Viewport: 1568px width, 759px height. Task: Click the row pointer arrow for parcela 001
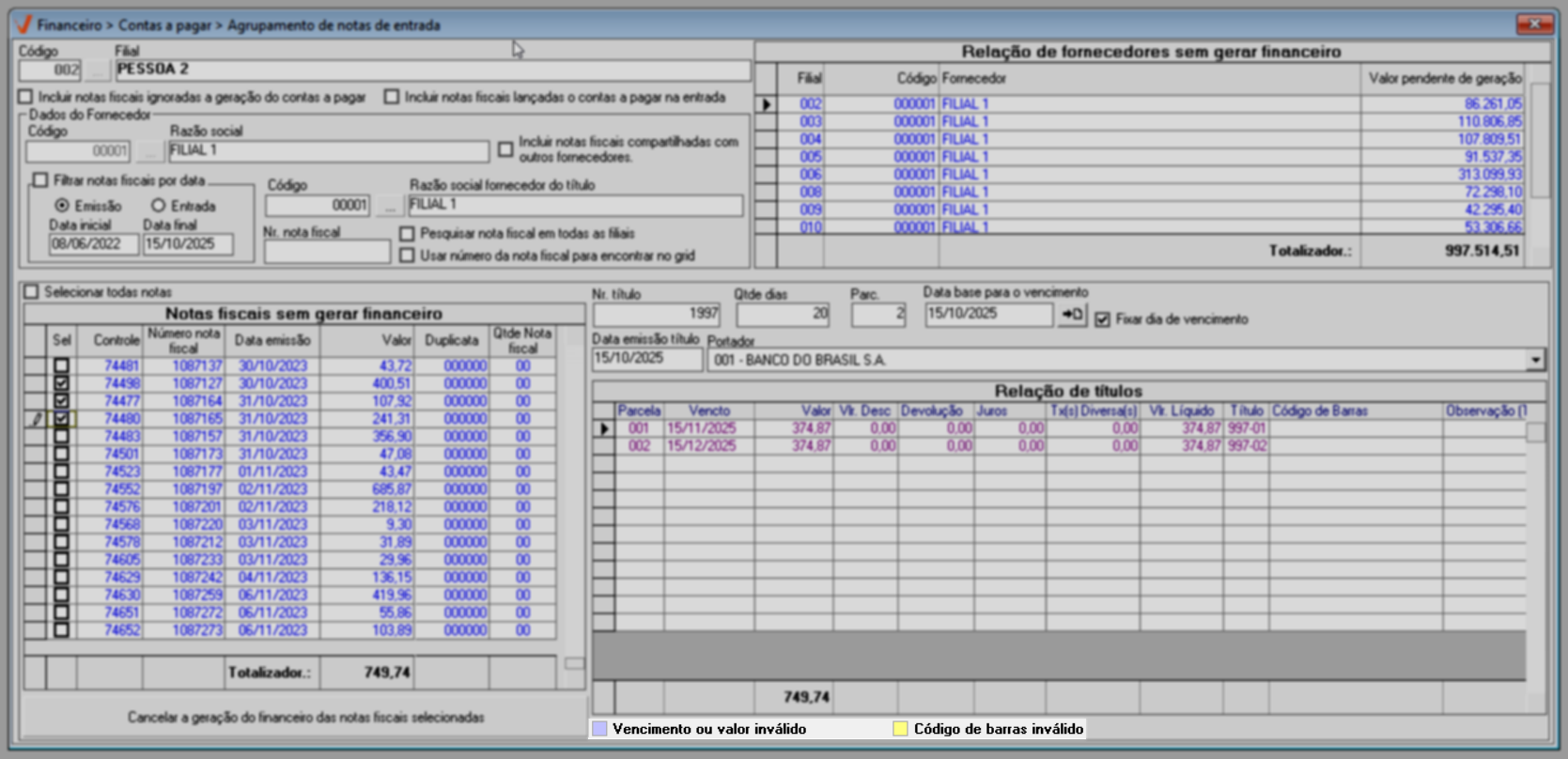click(604, 428)
